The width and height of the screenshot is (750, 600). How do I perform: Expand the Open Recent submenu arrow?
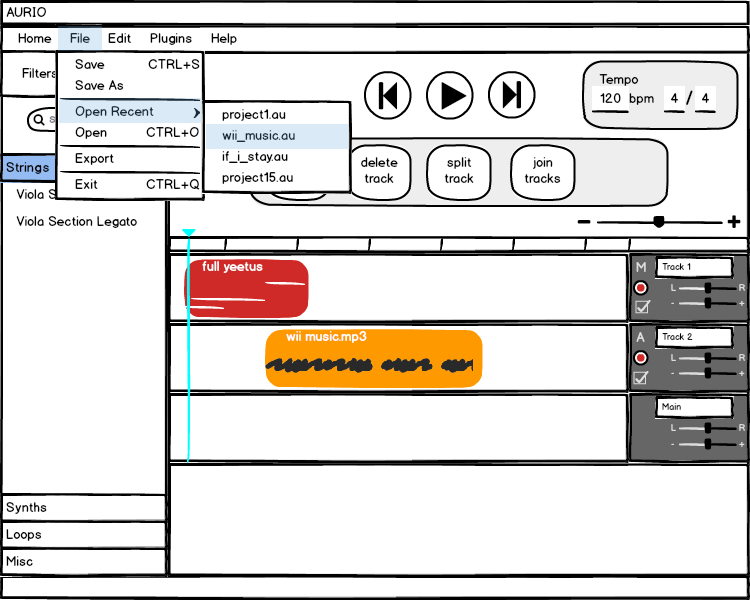[x=196, y=113]
